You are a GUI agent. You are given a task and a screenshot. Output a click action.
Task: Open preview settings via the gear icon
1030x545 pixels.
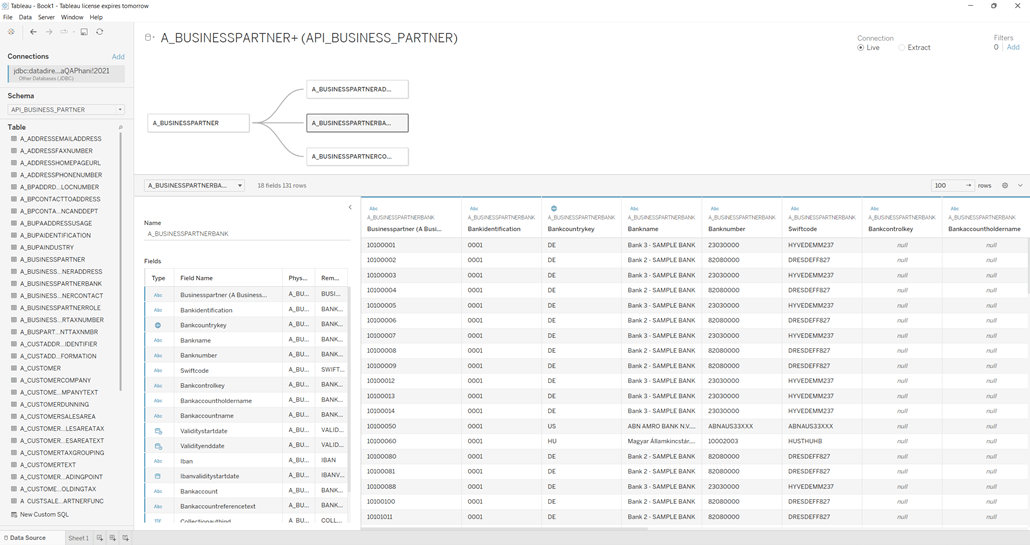(x=1005, y=185)
